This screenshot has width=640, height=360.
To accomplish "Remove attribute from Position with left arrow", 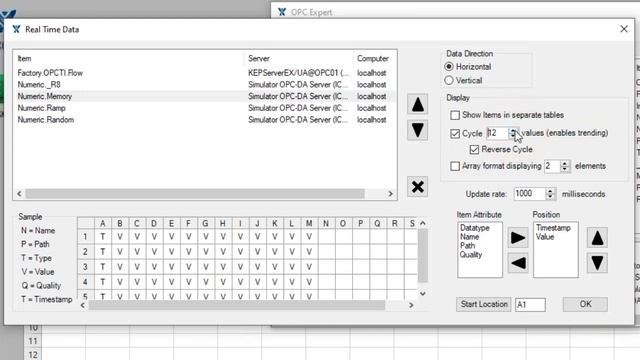I will 518,263.
